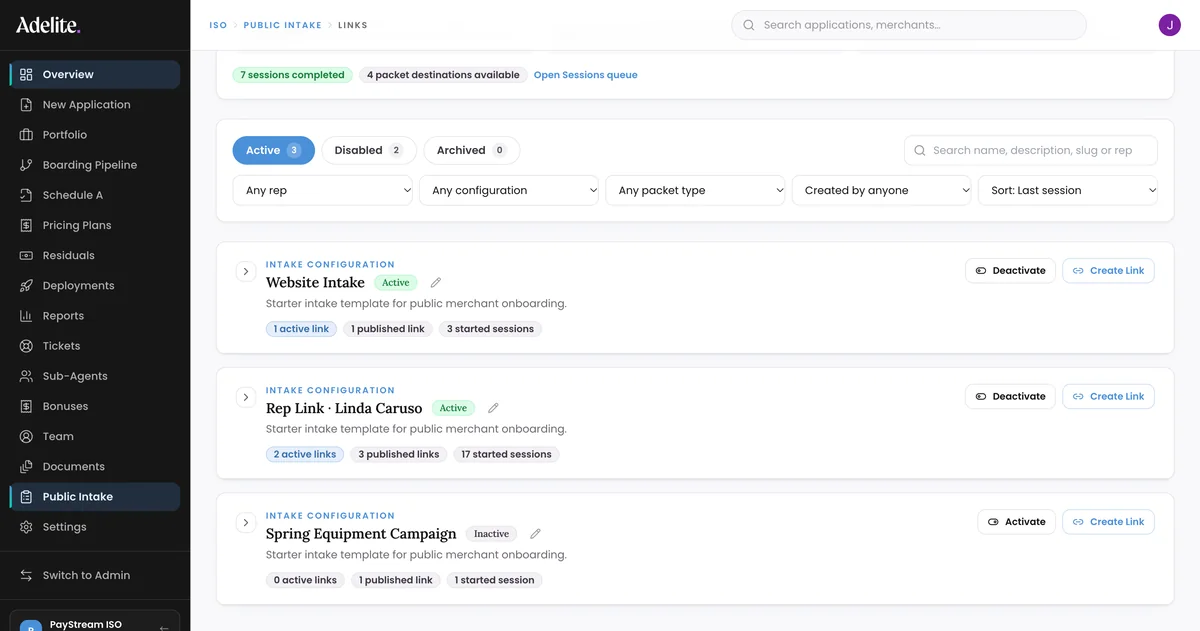Click the Inactive status badge
1200x631 pixels.
491,534
